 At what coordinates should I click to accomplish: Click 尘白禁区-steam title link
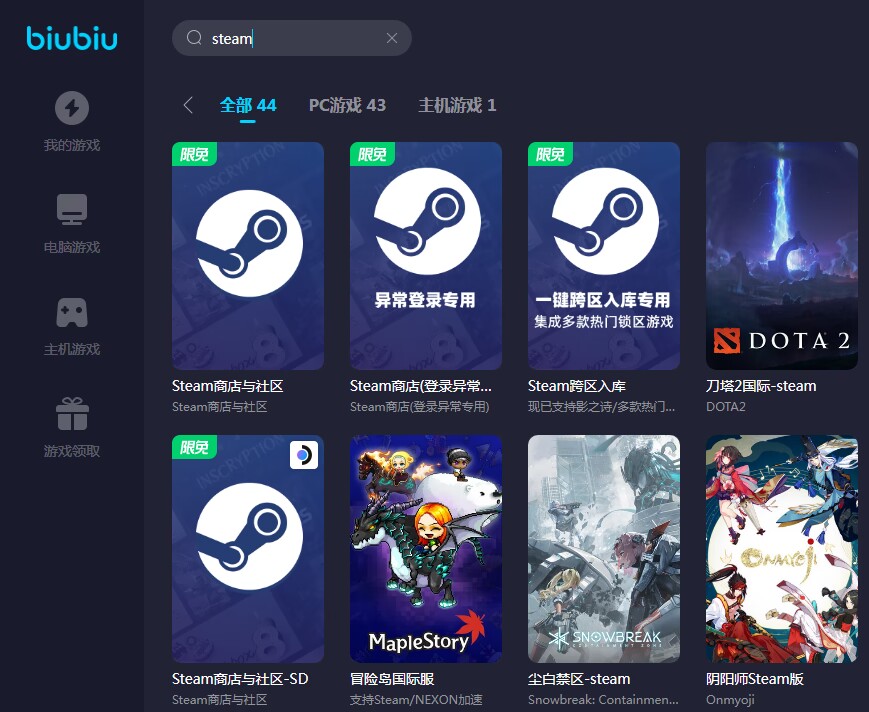[579, 679]
